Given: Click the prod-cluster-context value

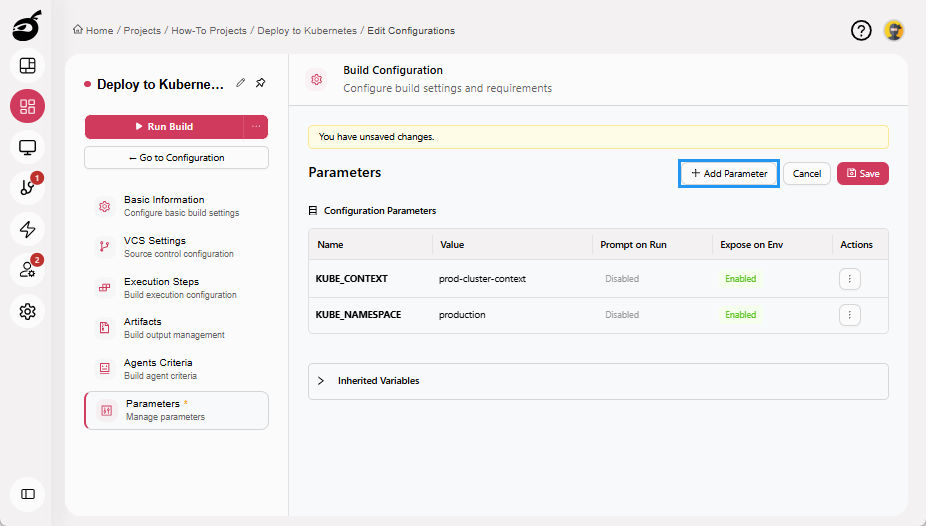Looking at the screenshot, I should [x=482, y=279].
